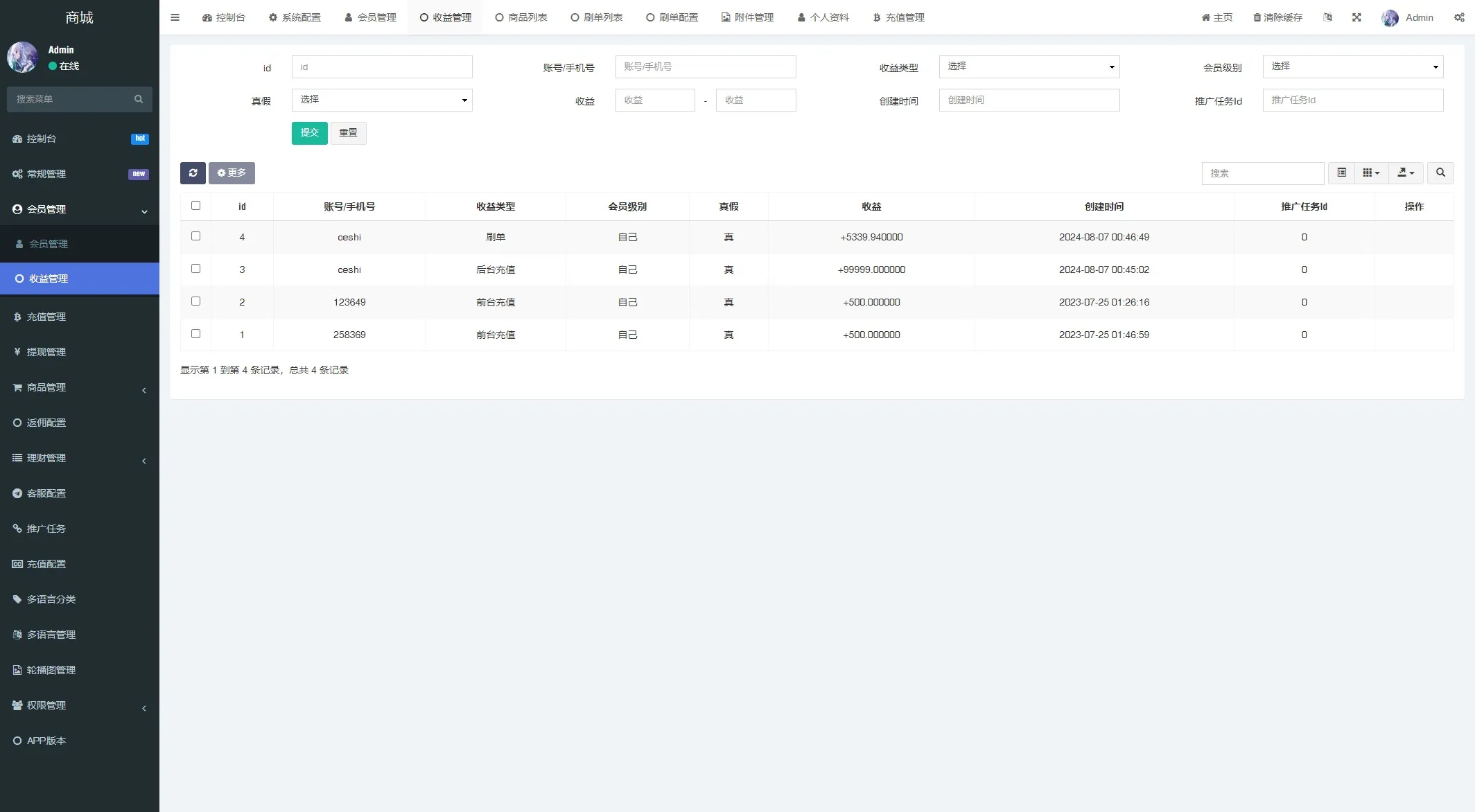This screenshot has width=1475, height=812.
Task: Check the select-all checkbox in table header
Action: point(195,206)
